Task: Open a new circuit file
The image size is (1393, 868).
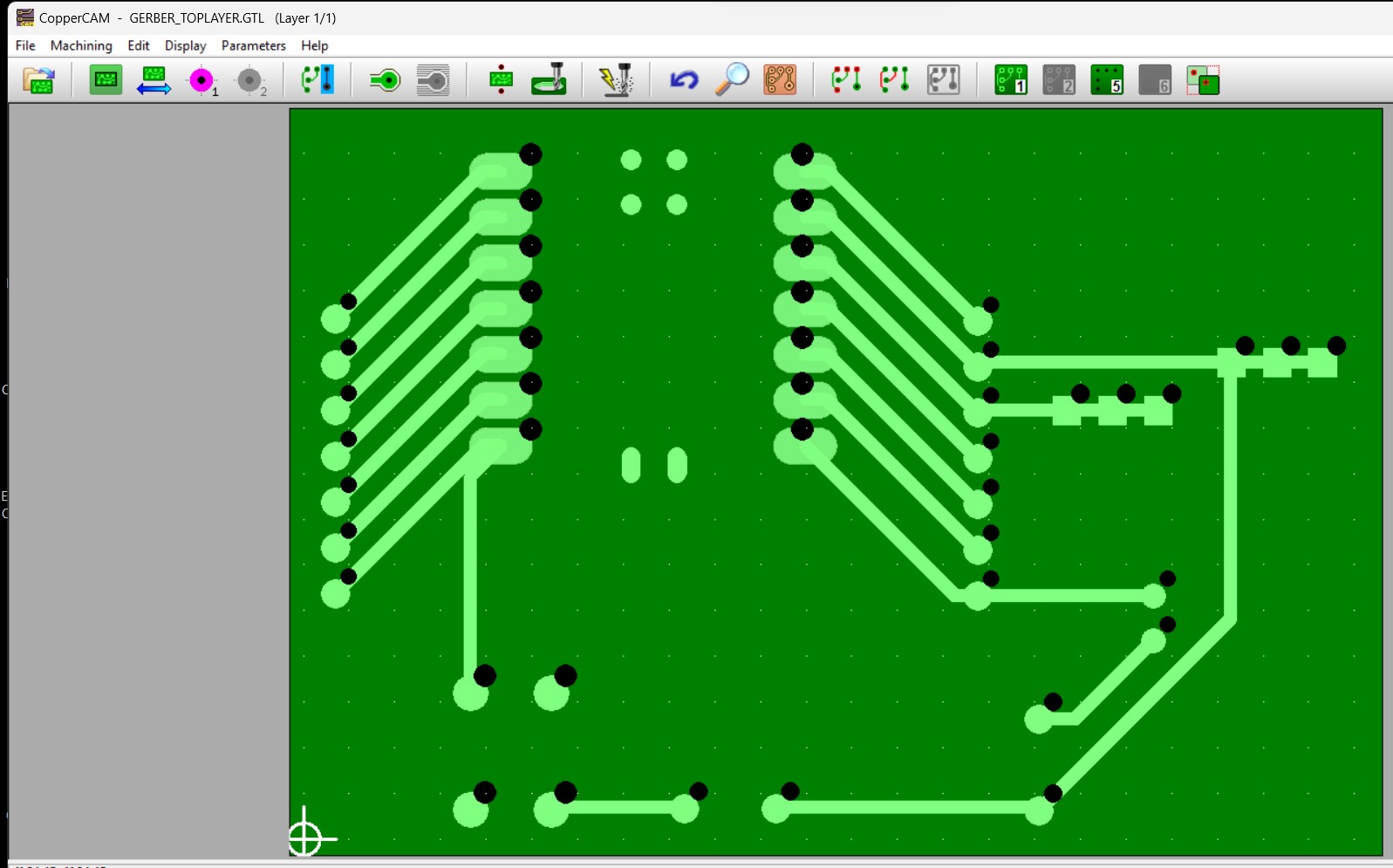Action: pos(38,80)
